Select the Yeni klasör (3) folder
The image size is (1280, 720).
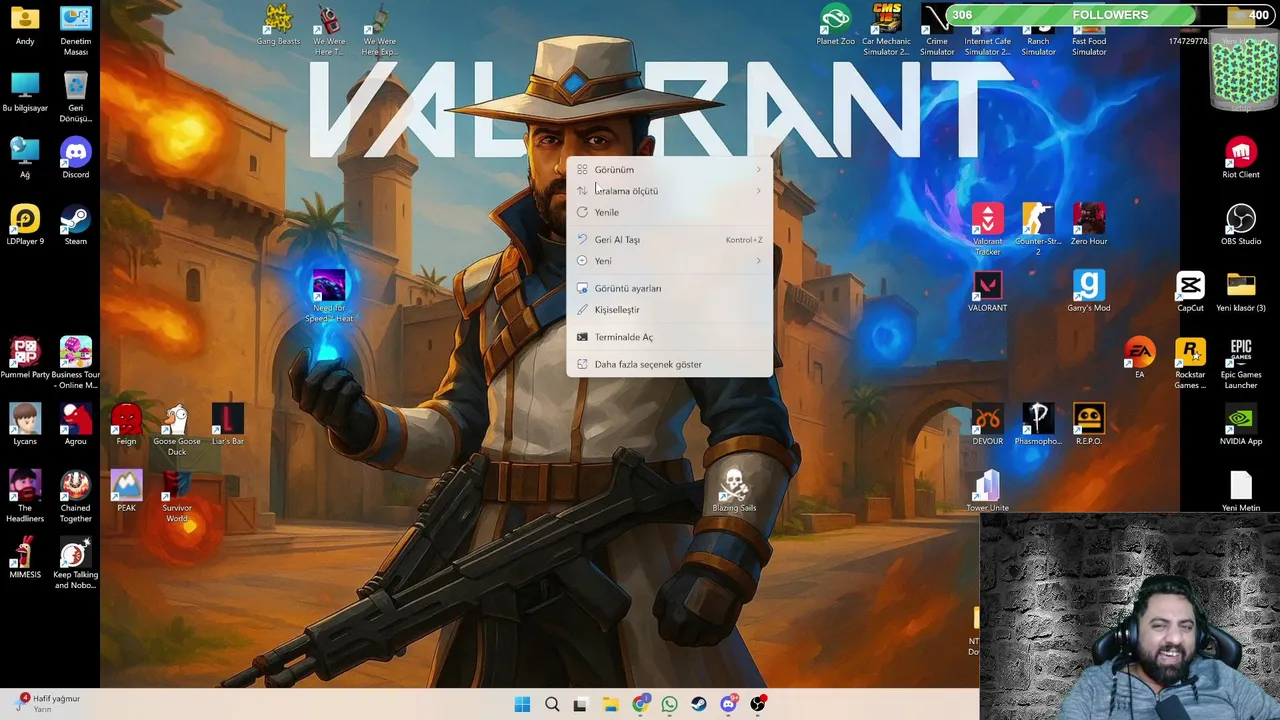coord(1241,292)
